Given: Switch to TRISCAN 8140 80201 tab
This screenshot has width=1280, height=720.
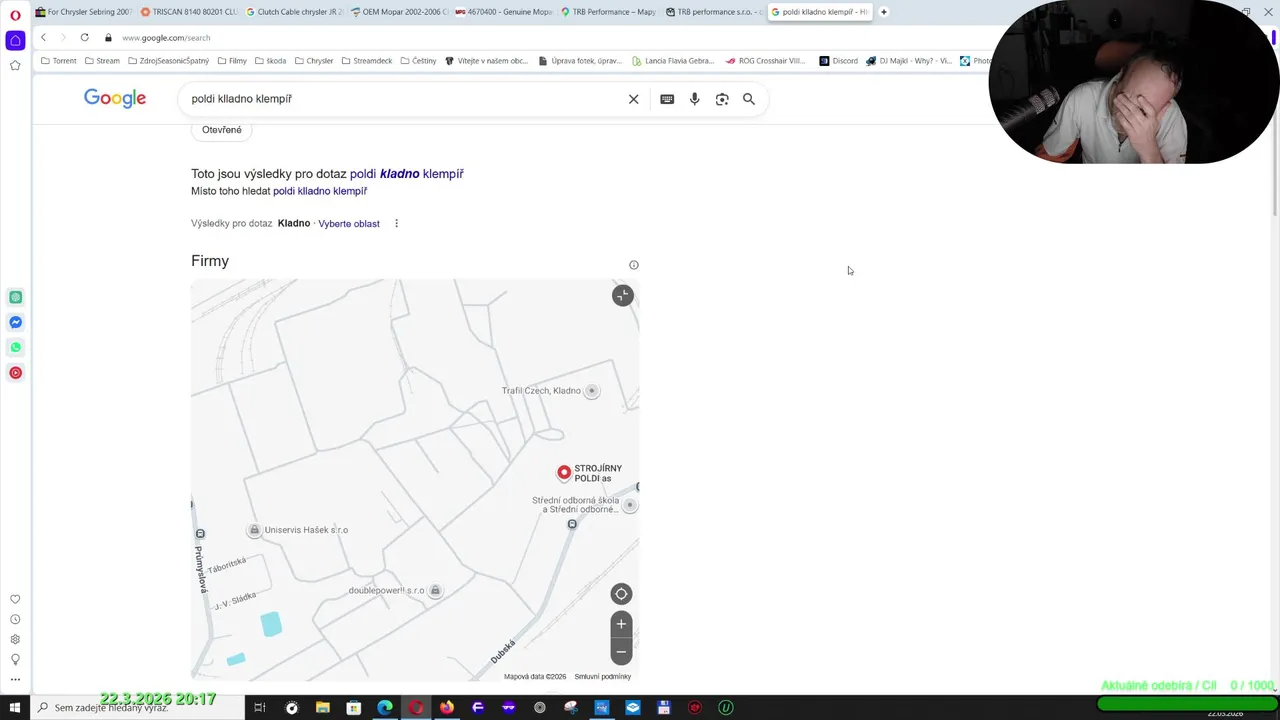Looking at the screenshot, I should click(190, 12).
